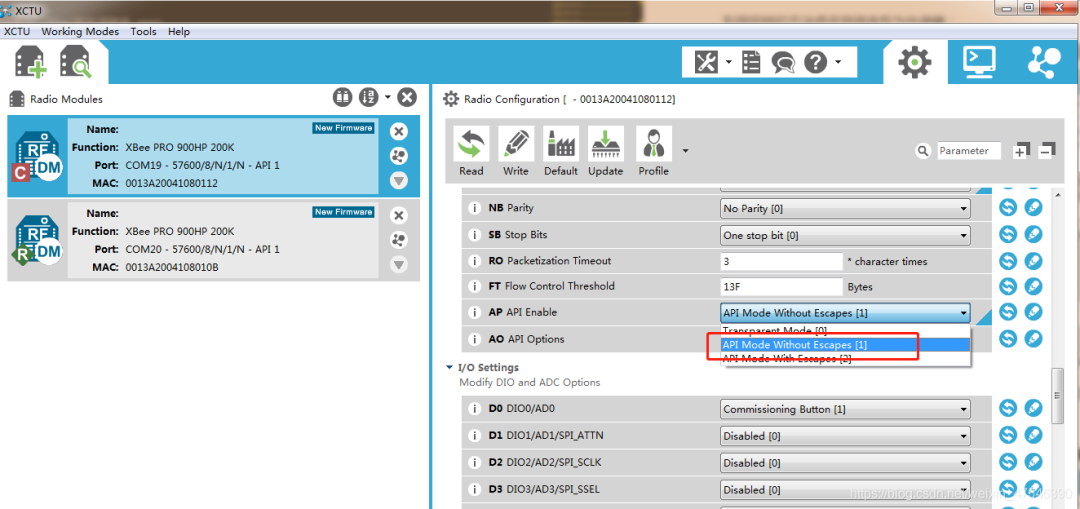Click the COM19 module discover-network icon

(399, 156)
